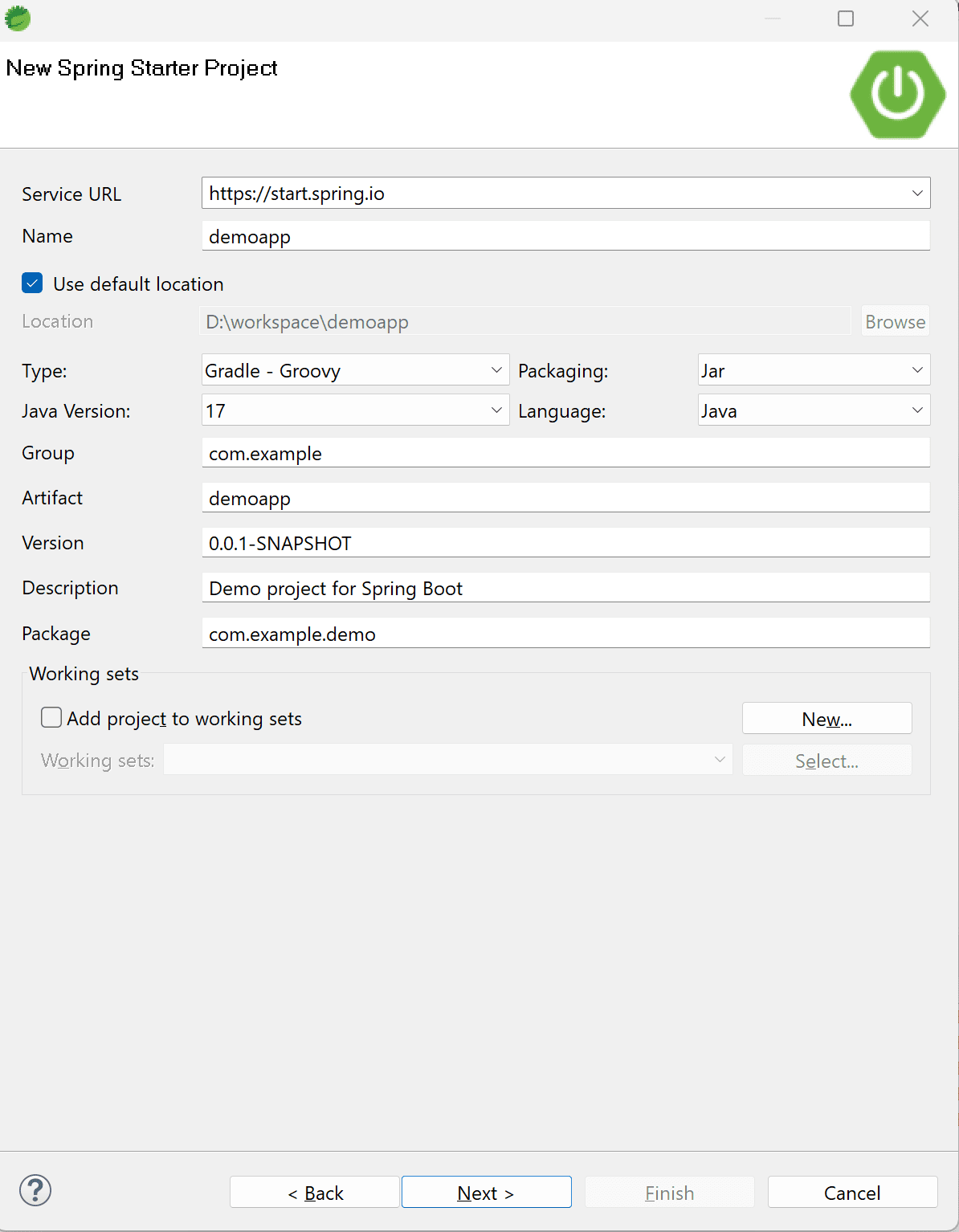Click the Back button
Viewport: 959px width, 1232px height.
pyautogui.click(x=314, y=1192)
